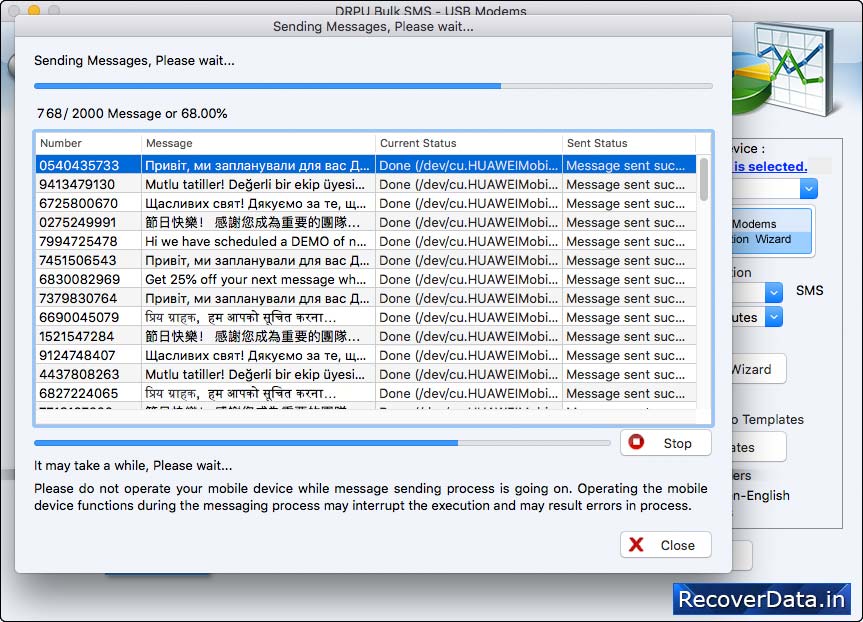This screenshot has height=622, width=863.
Task: Select row with number 9124748407
Action: pos(366,355)
